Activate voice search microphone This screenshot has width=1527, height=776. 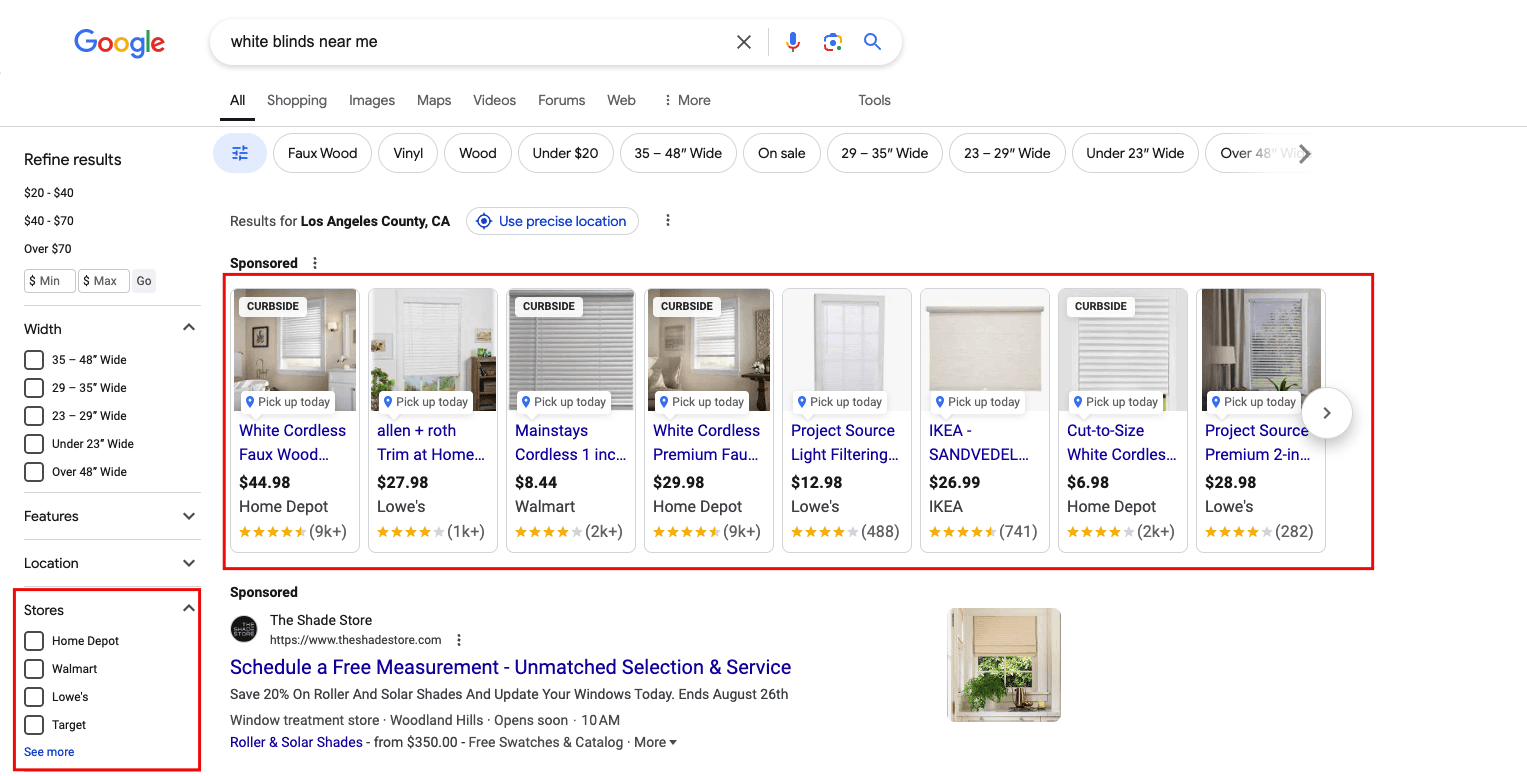tap(792, 41)
